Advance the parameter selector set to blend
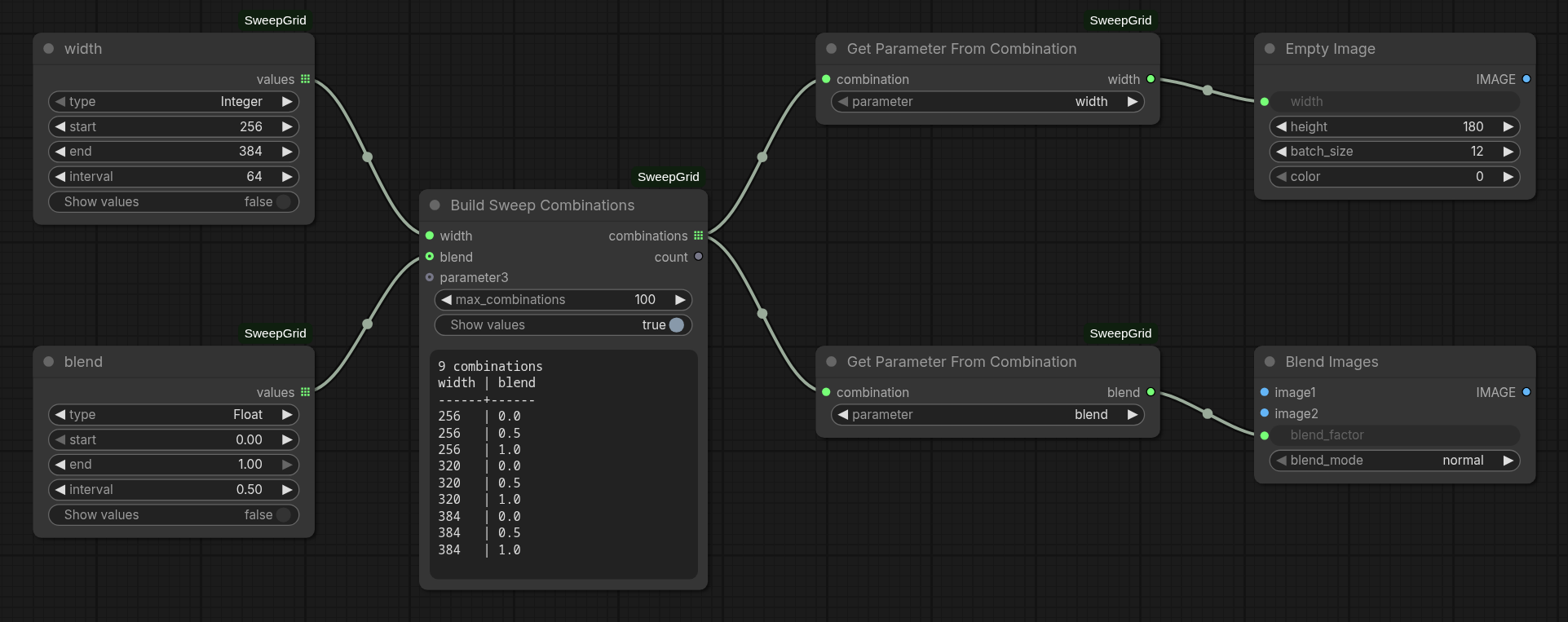 (1133, 415)
